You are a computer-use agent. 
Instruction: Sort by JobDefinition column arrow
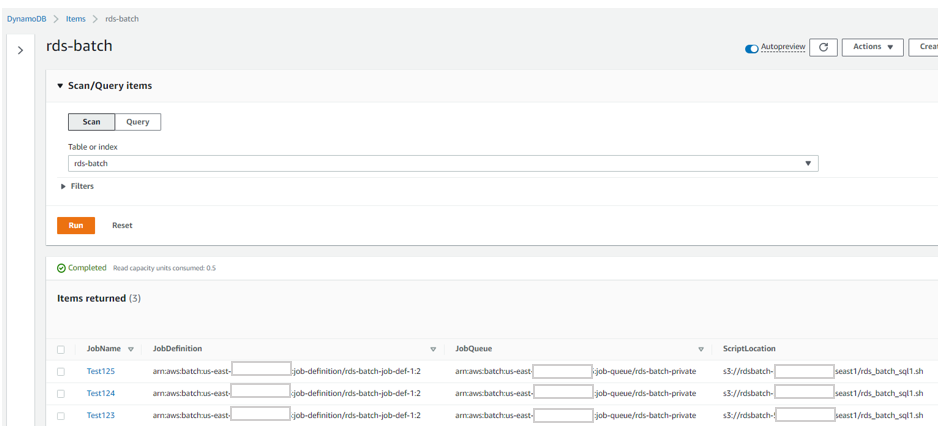point(433,349)
